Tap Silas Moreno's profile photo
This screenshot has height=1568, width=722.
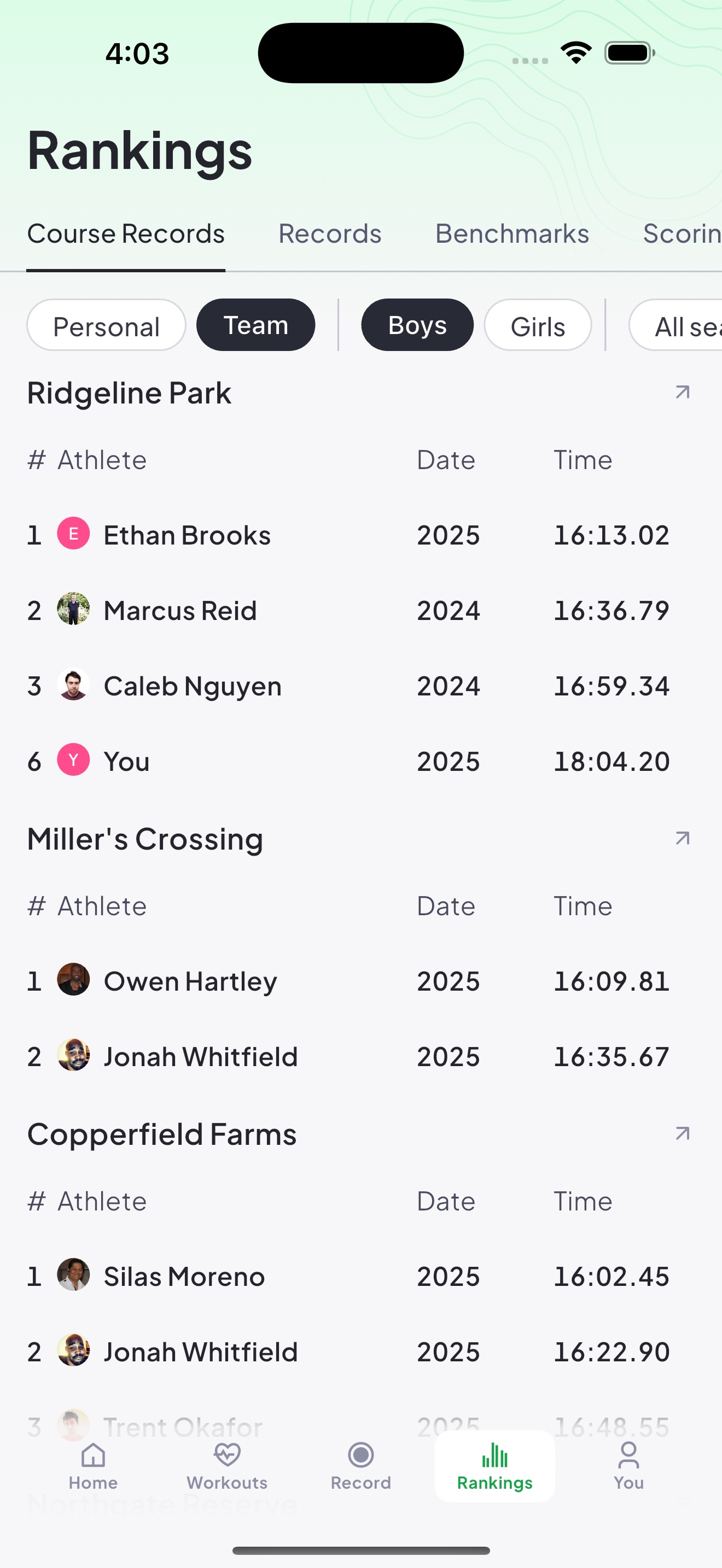click(x=74, y=1274)
